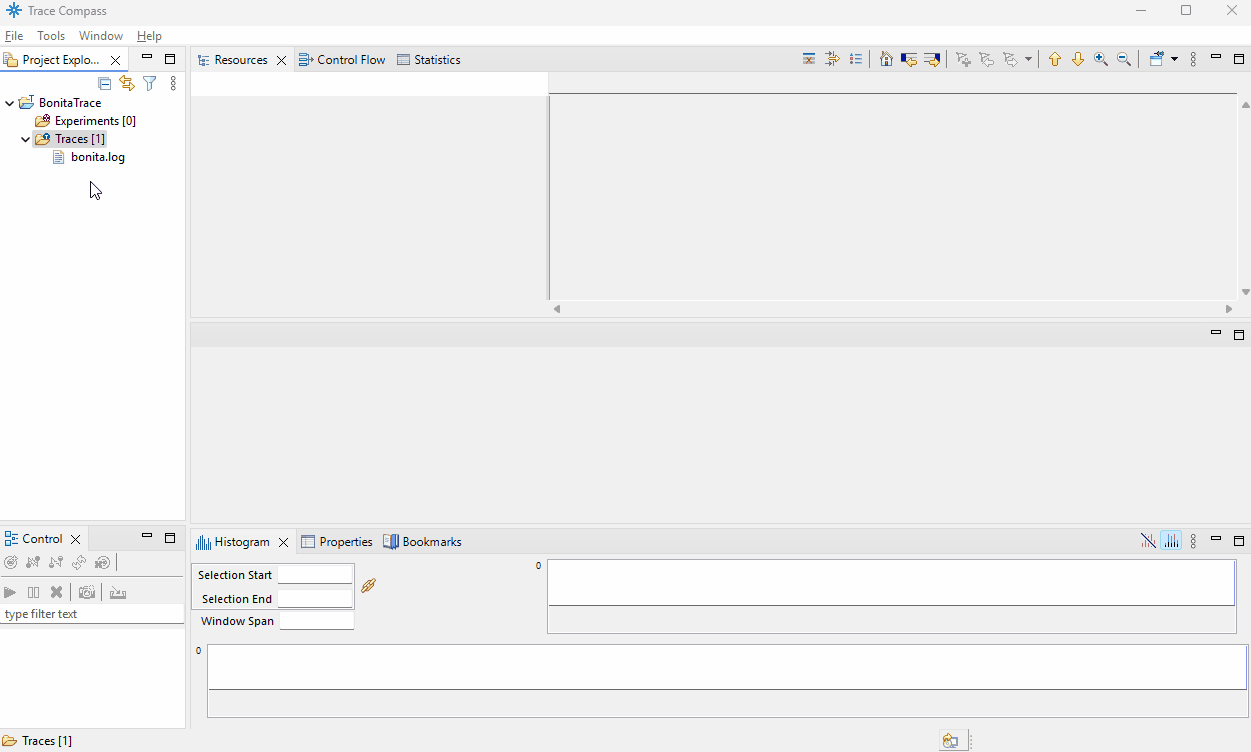Select the Reset Time Scale icon
Screen dimensions: 1251x752
tap(808, 59)
